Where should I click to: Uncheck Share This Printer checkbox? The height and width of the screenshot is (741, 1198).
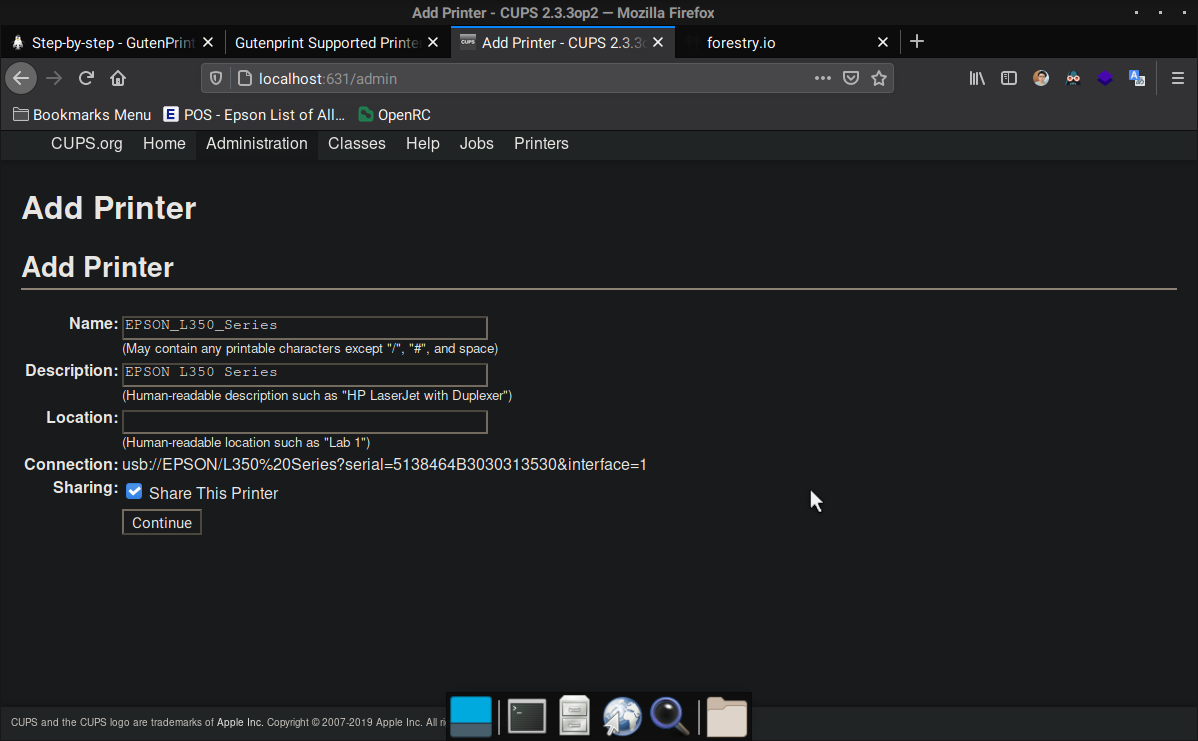point(134,491)
